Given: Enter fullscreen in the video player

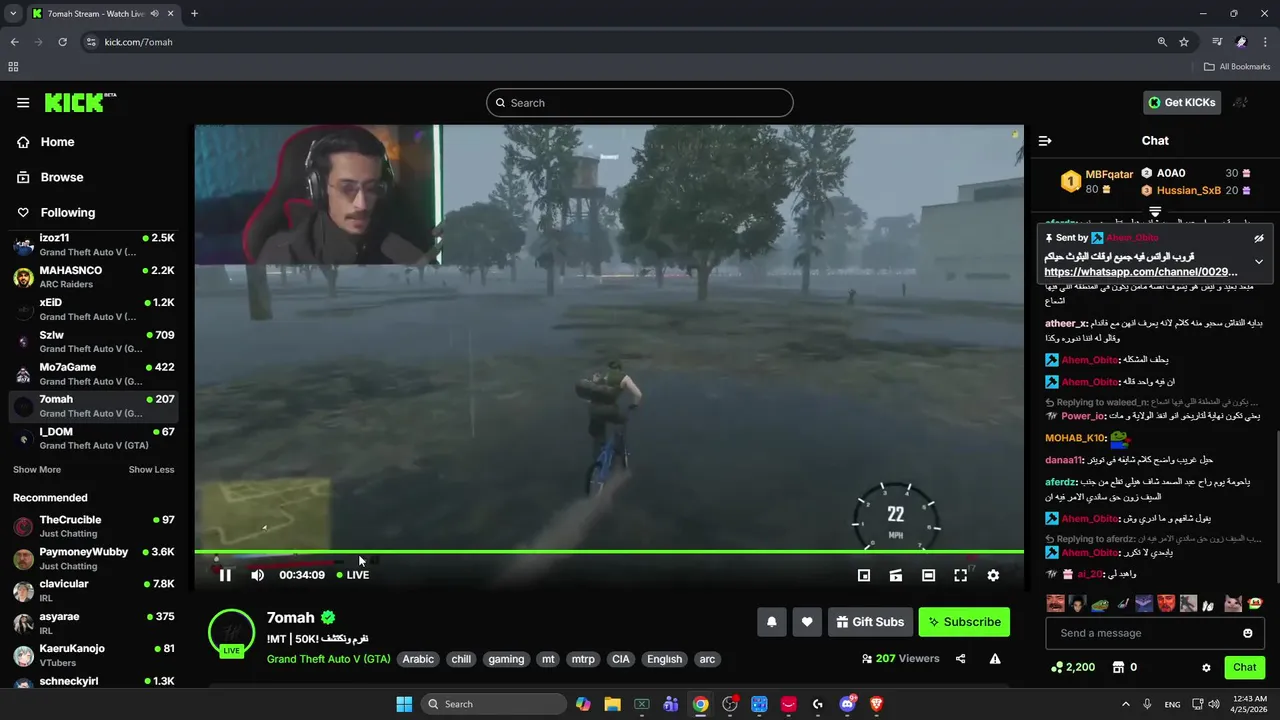Looking at the screenshot, I should pos(960,575).
